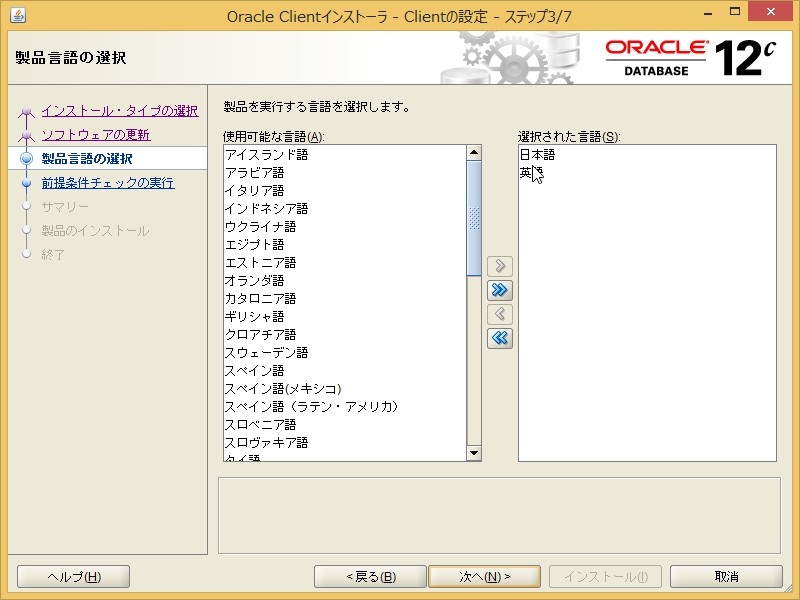Viewport: 800px width, 600px height.
Task: Open the ヘルプ dialog
Action: pyautogui.click(x=72, y=576)
